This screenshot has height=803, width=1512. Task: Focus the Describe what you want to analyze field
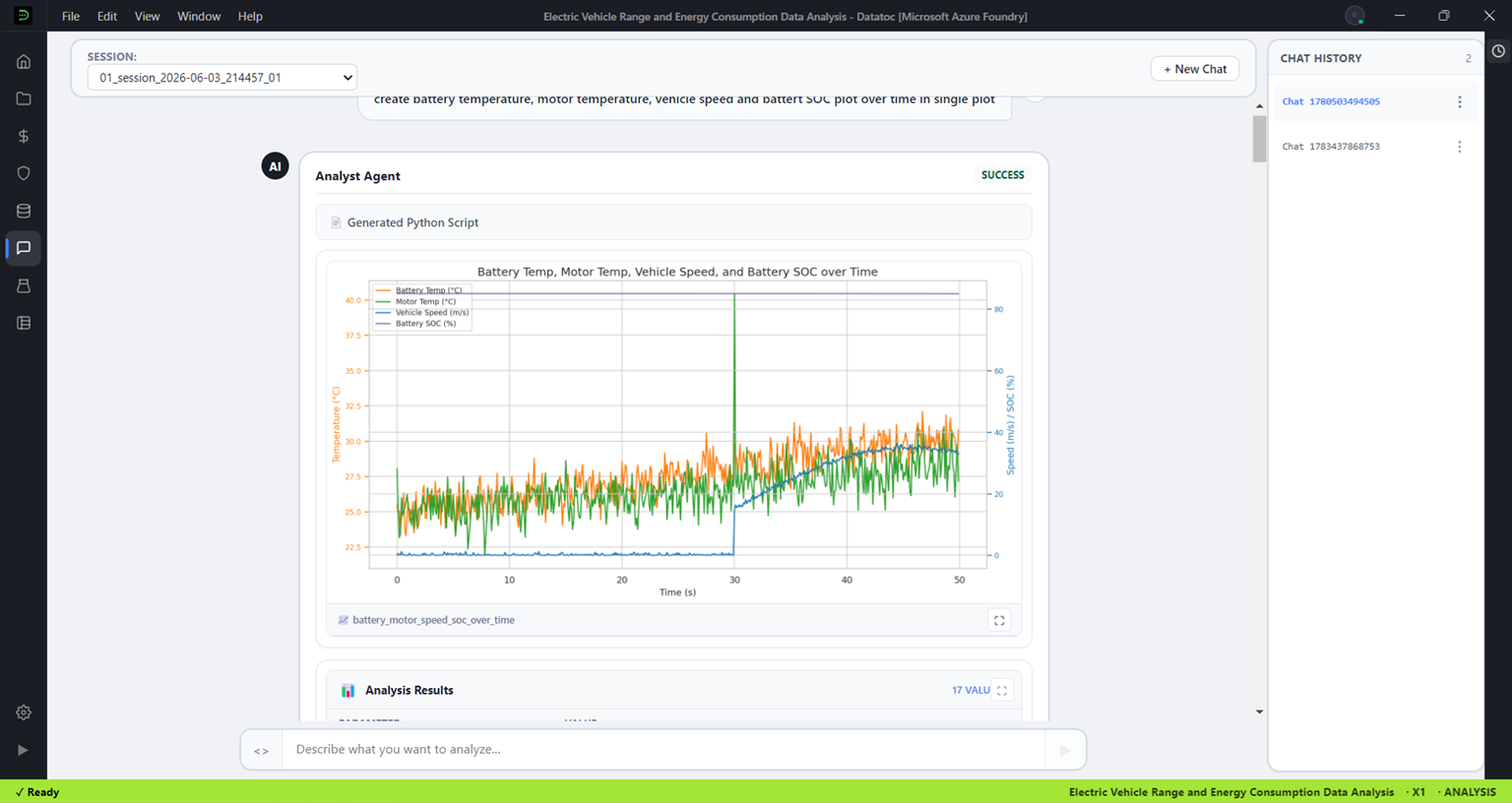(663, 750)
